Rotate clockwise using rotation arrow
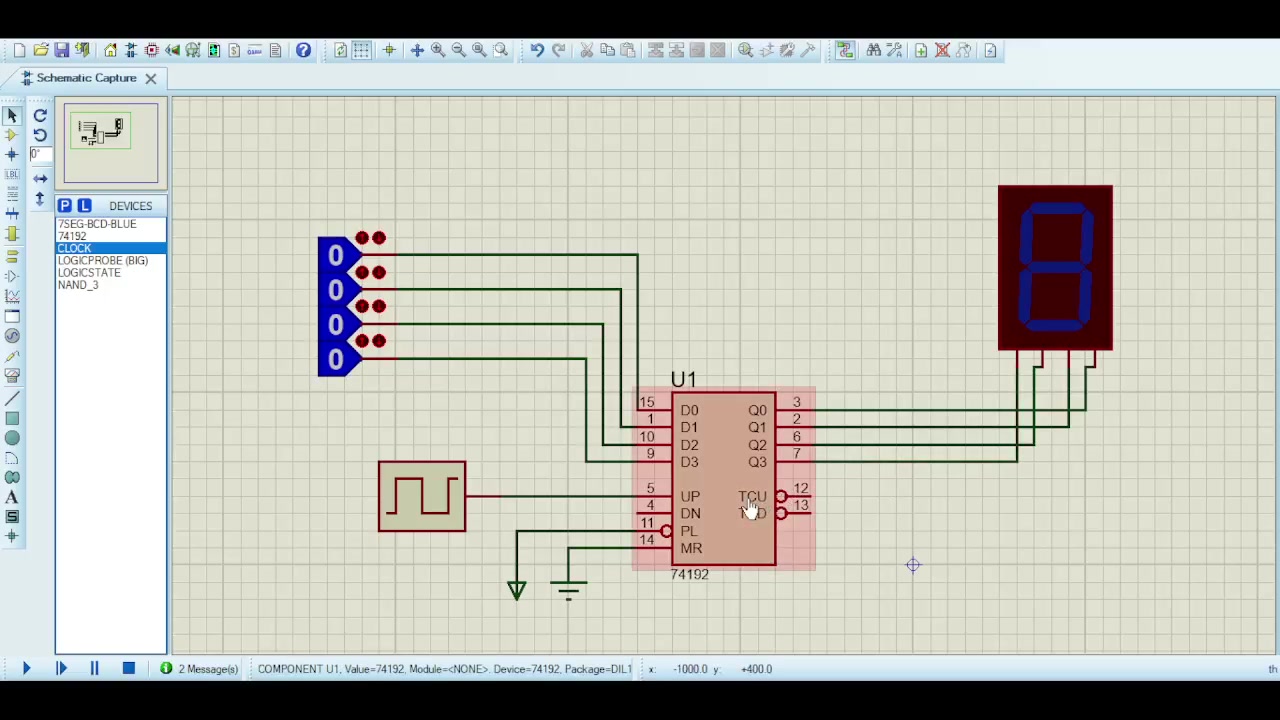 tap(40, 115)
